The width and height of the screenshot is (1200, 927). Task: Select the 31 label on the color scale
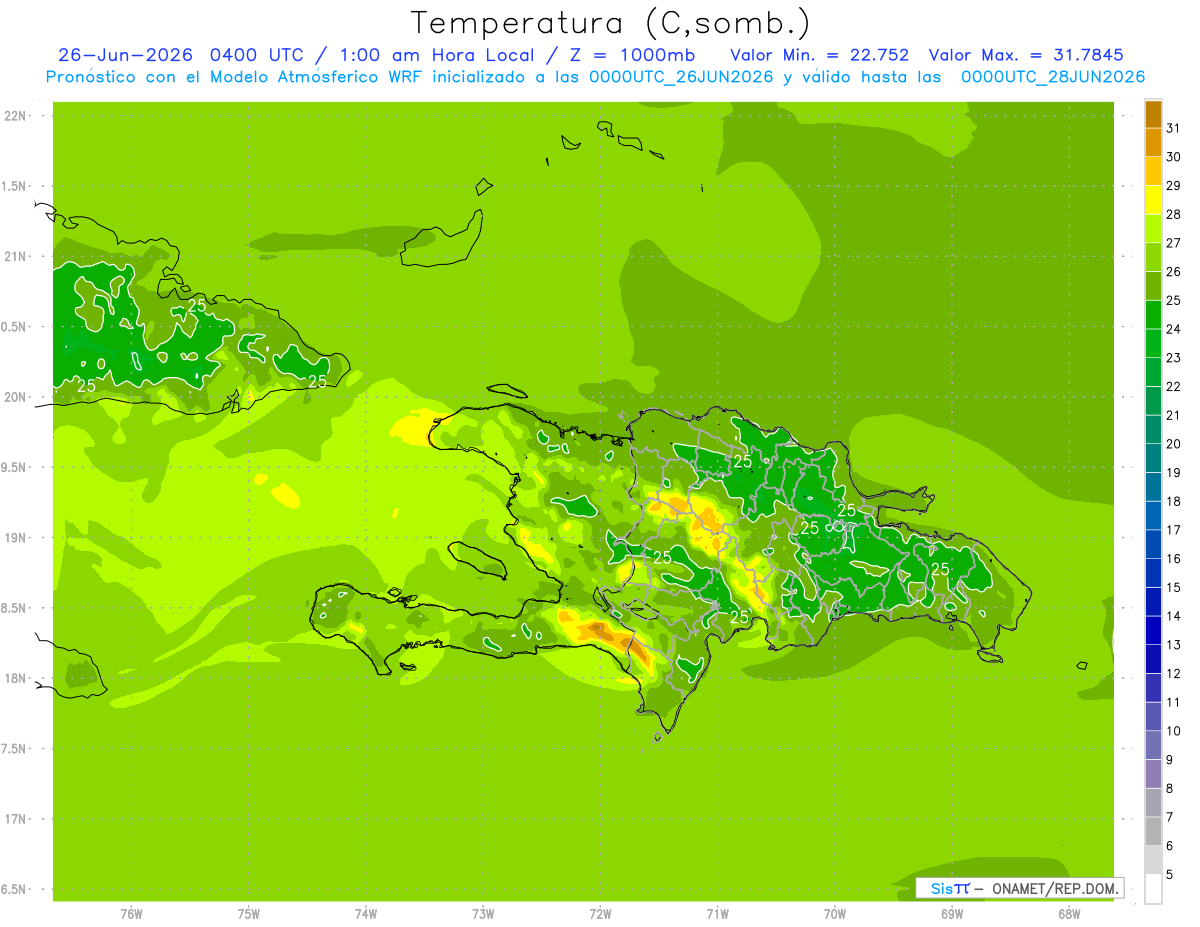click(x=1173, y=128)
